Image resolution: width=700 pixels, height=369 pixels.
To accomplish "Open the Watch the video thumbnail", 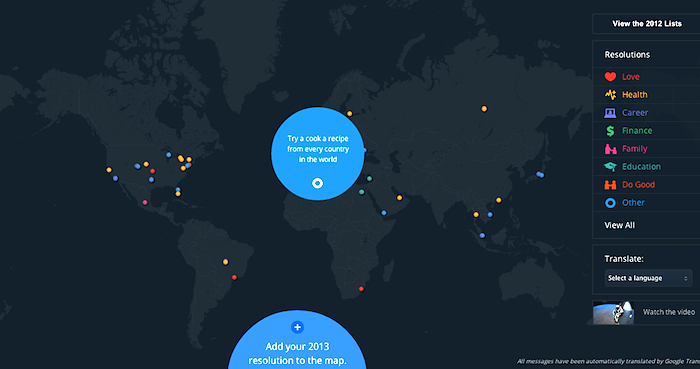I will click(613, 312).
